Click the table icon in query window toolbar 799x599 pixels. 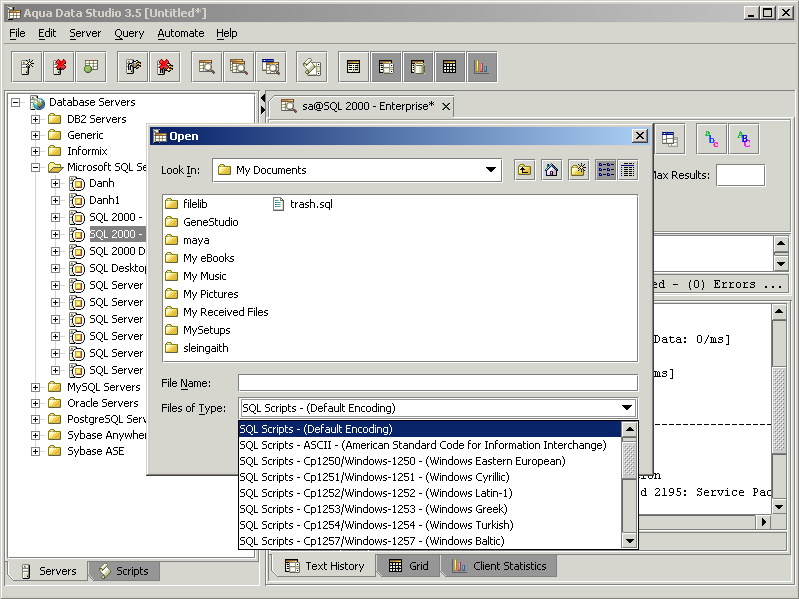[x=669, y=139]
